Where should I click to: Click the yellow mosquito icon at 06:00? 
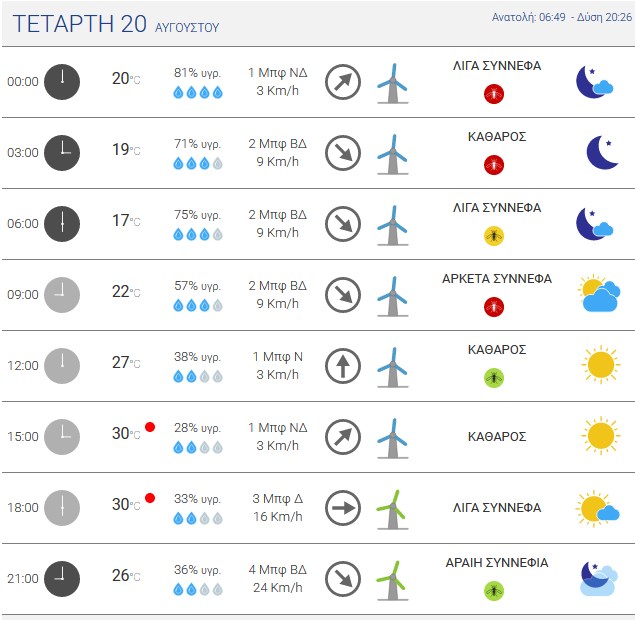click(x=494, y=236)
